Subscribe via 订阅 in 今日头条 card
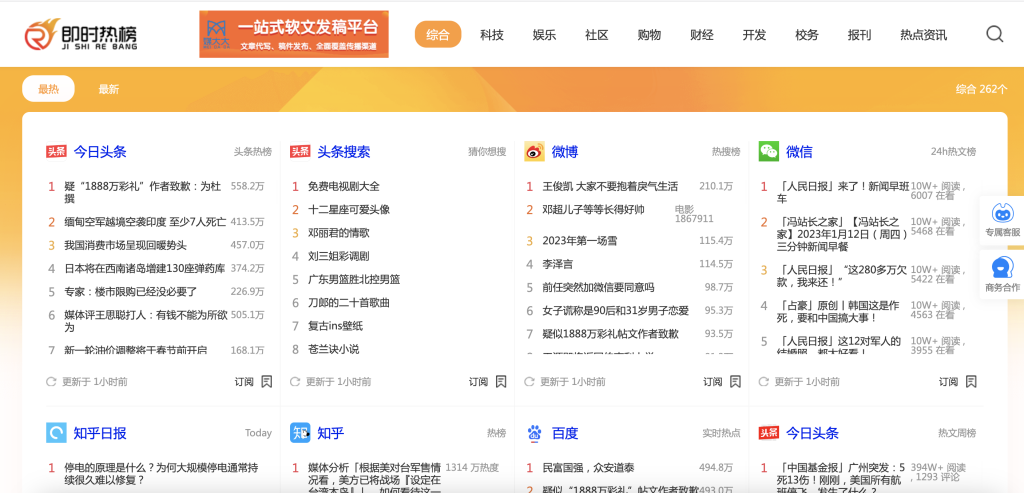 click(244, 381)
